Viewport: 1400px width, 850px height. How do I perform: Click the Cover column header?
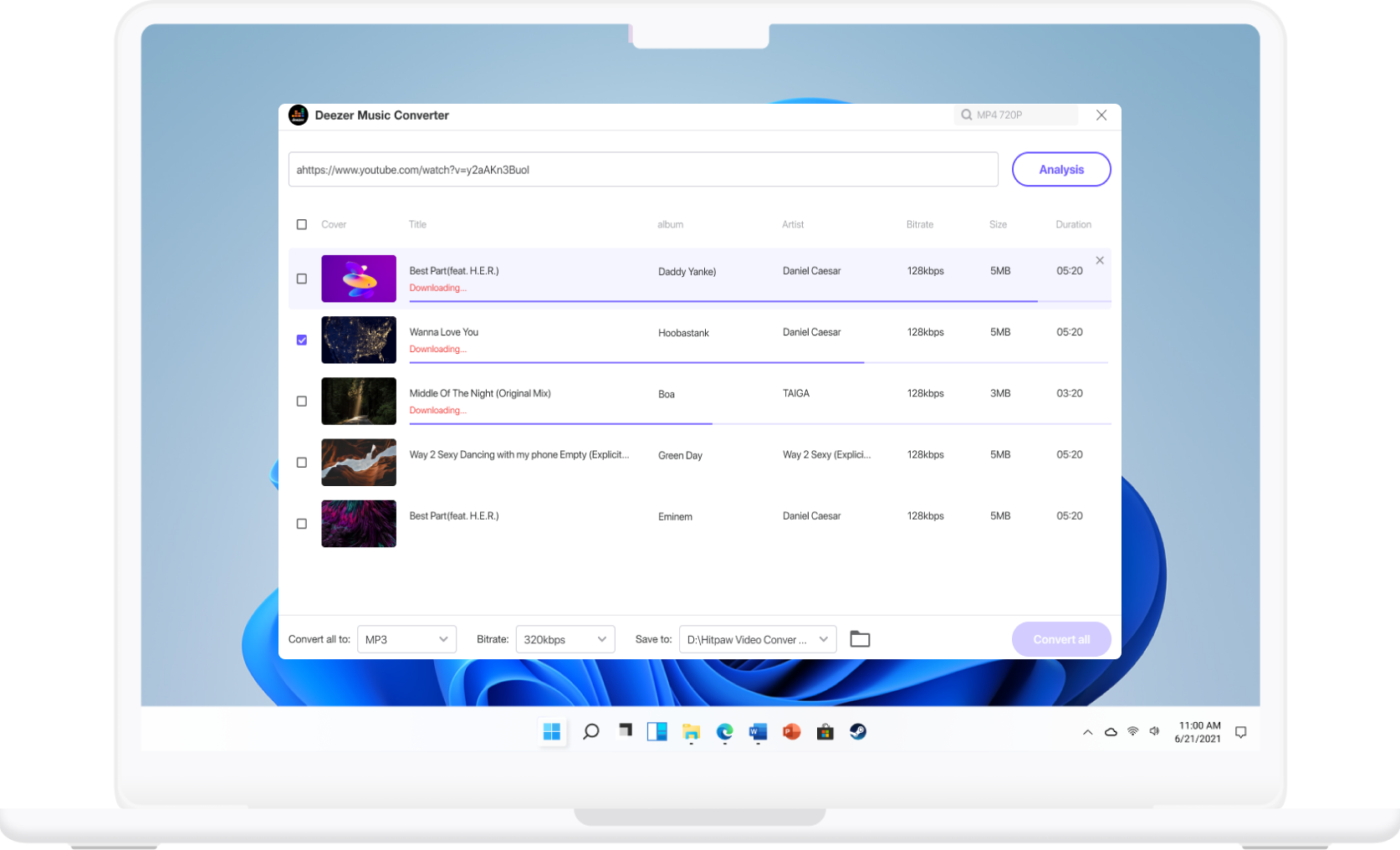[x=334, y=224]
